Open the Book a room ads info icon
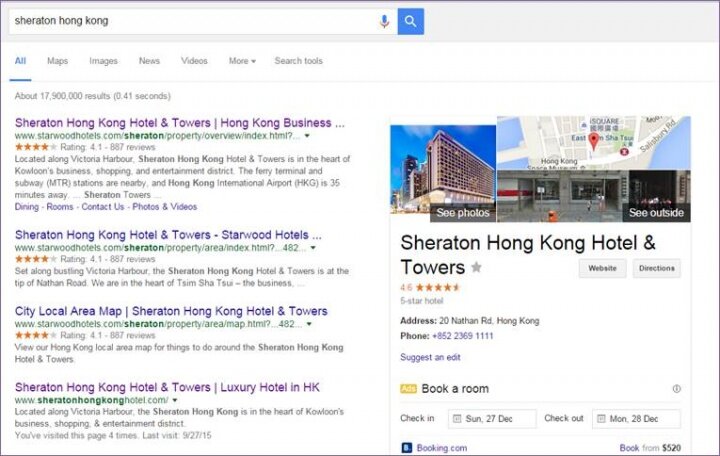The image size is (720, 456). tap(676, 389)
